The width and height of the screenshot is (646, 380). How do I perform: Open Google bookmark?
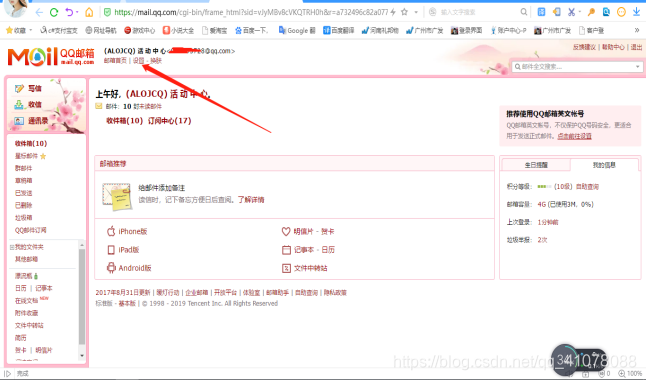coord(297,30)
